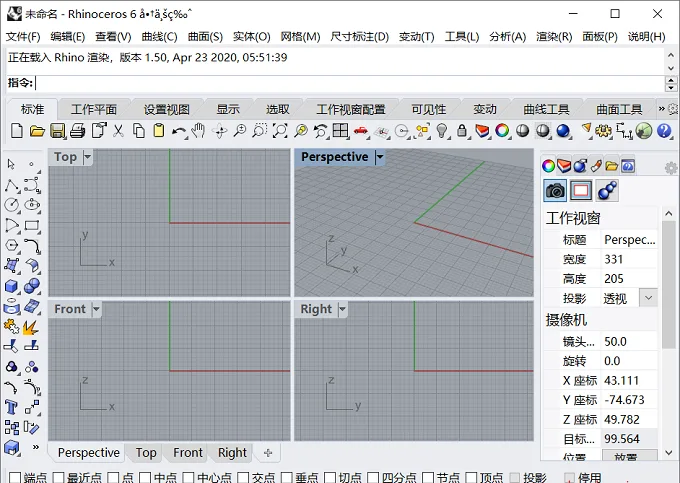Switch to the 工作平面 toolbar tab
The width and height of the screenshot is (680, 483).
point(94,109)
